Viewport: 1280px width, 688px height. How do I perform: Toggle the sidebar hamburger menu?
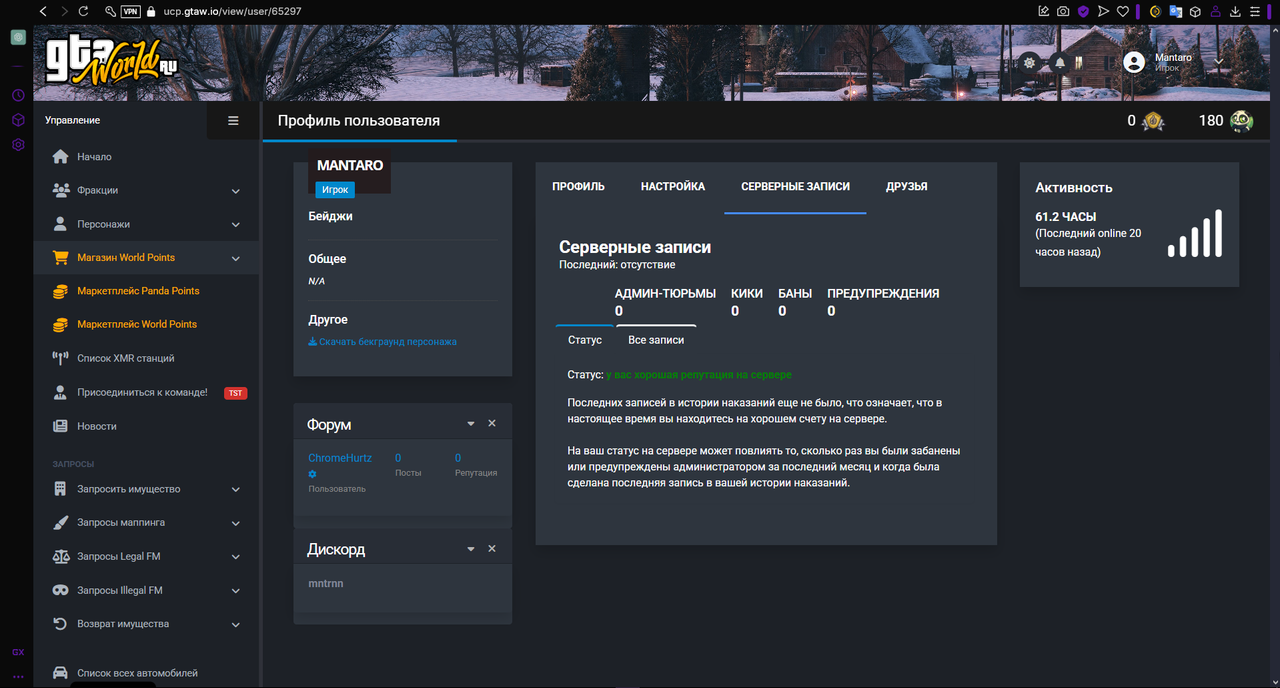pos(233,121)
